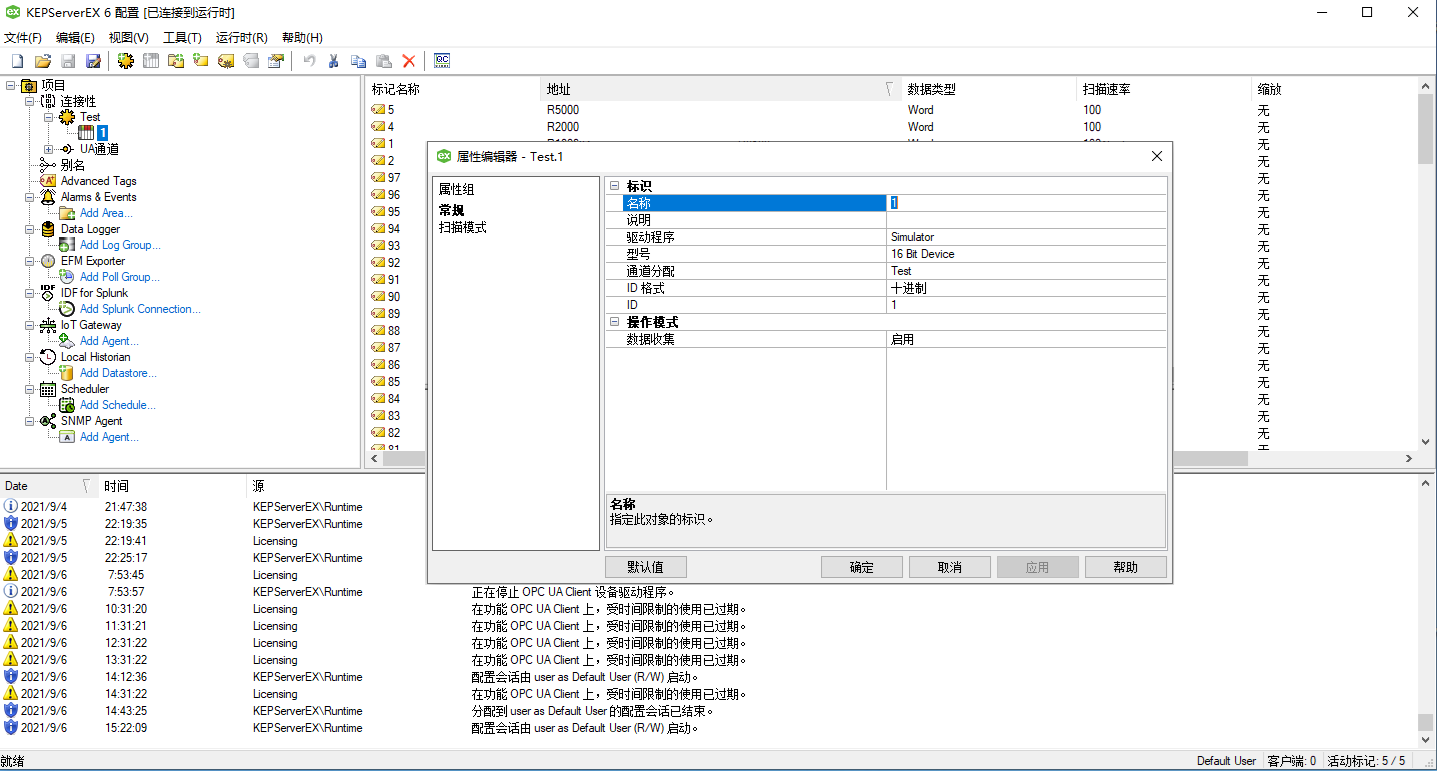The image size is (1437, 771).
Task: Click the 默认值 button
Action: [647, 567]
